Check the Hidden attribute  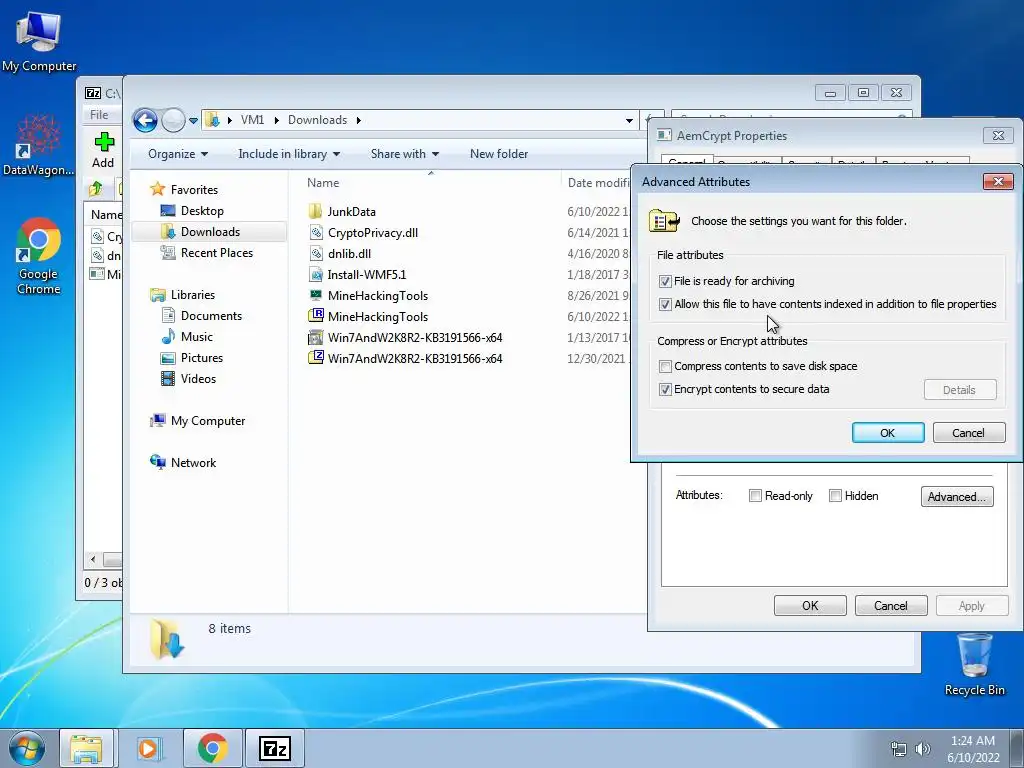click(x=835, y=496)
